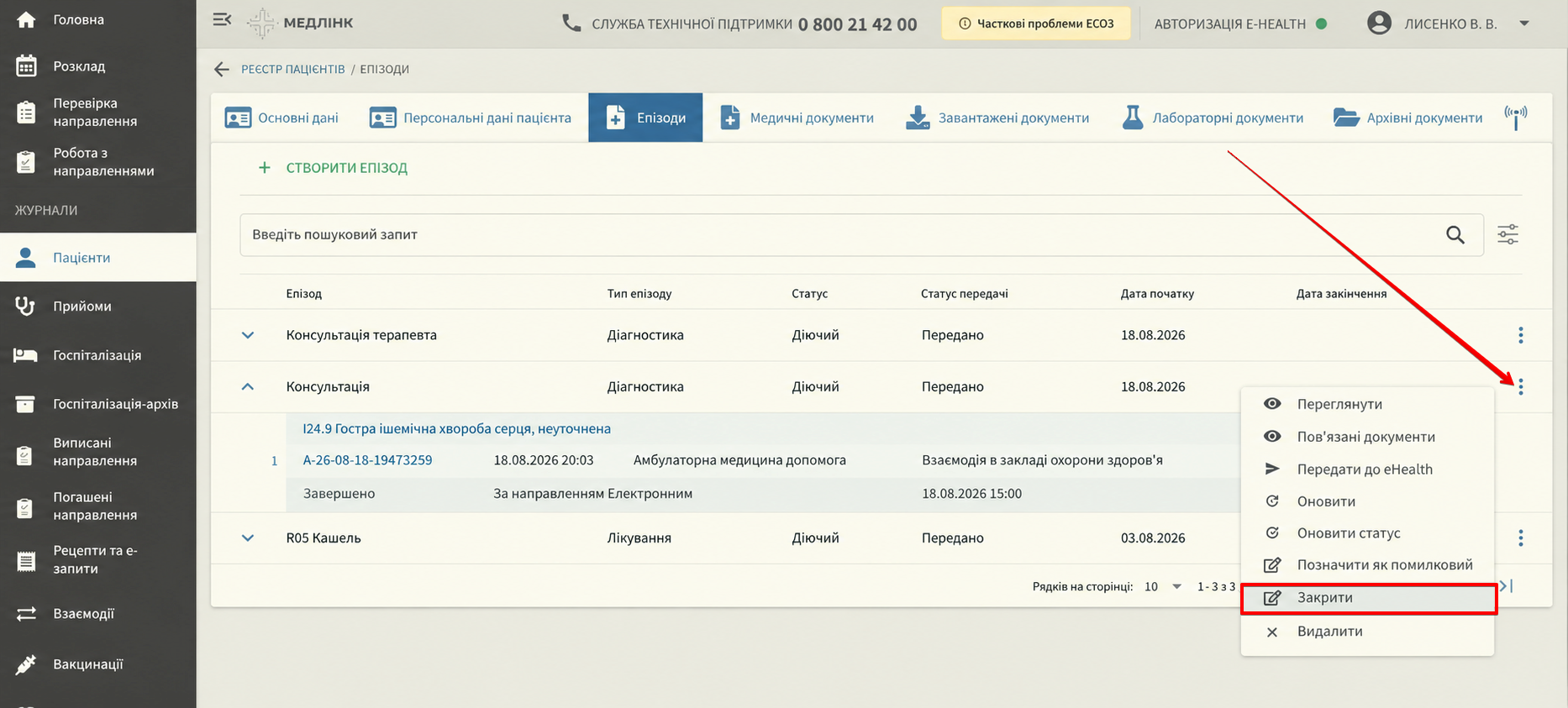Select Передати до eHealth
1568x708 pixels.
(1367, 469)
